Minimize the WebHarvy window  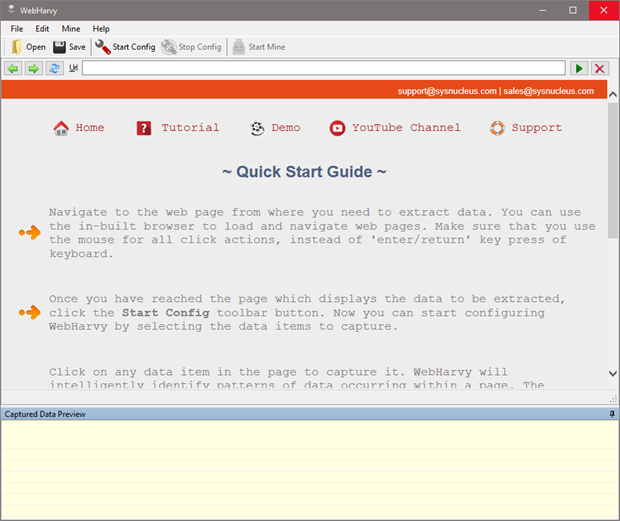coord(542,10)
